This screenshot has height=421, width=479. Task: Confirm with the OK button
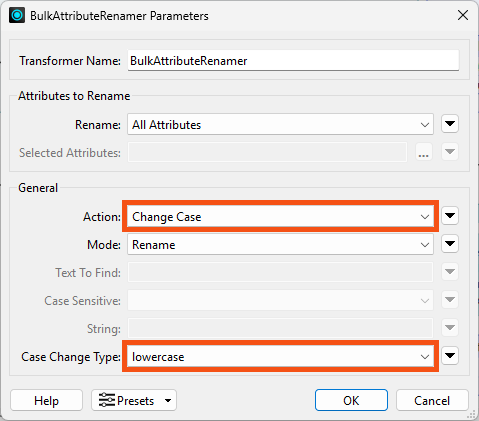click(x=351, y=400)
